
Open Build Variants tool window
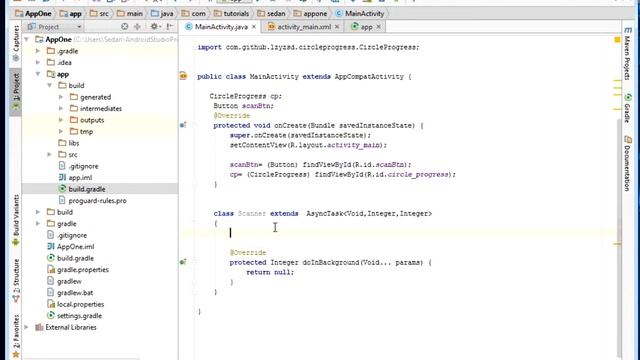(16, 220)
